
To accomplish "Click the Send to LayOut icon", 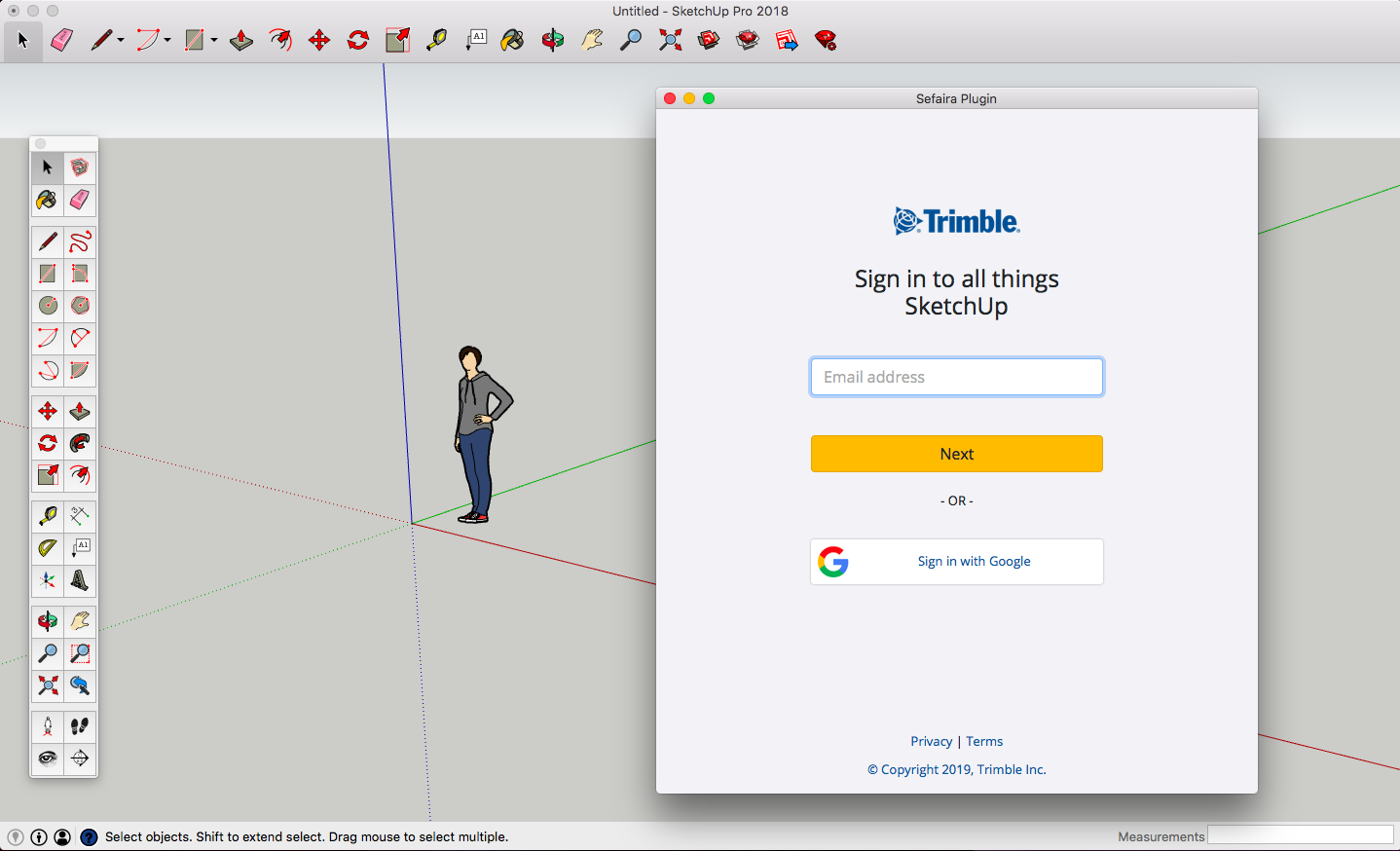I will tap(787, 40).
